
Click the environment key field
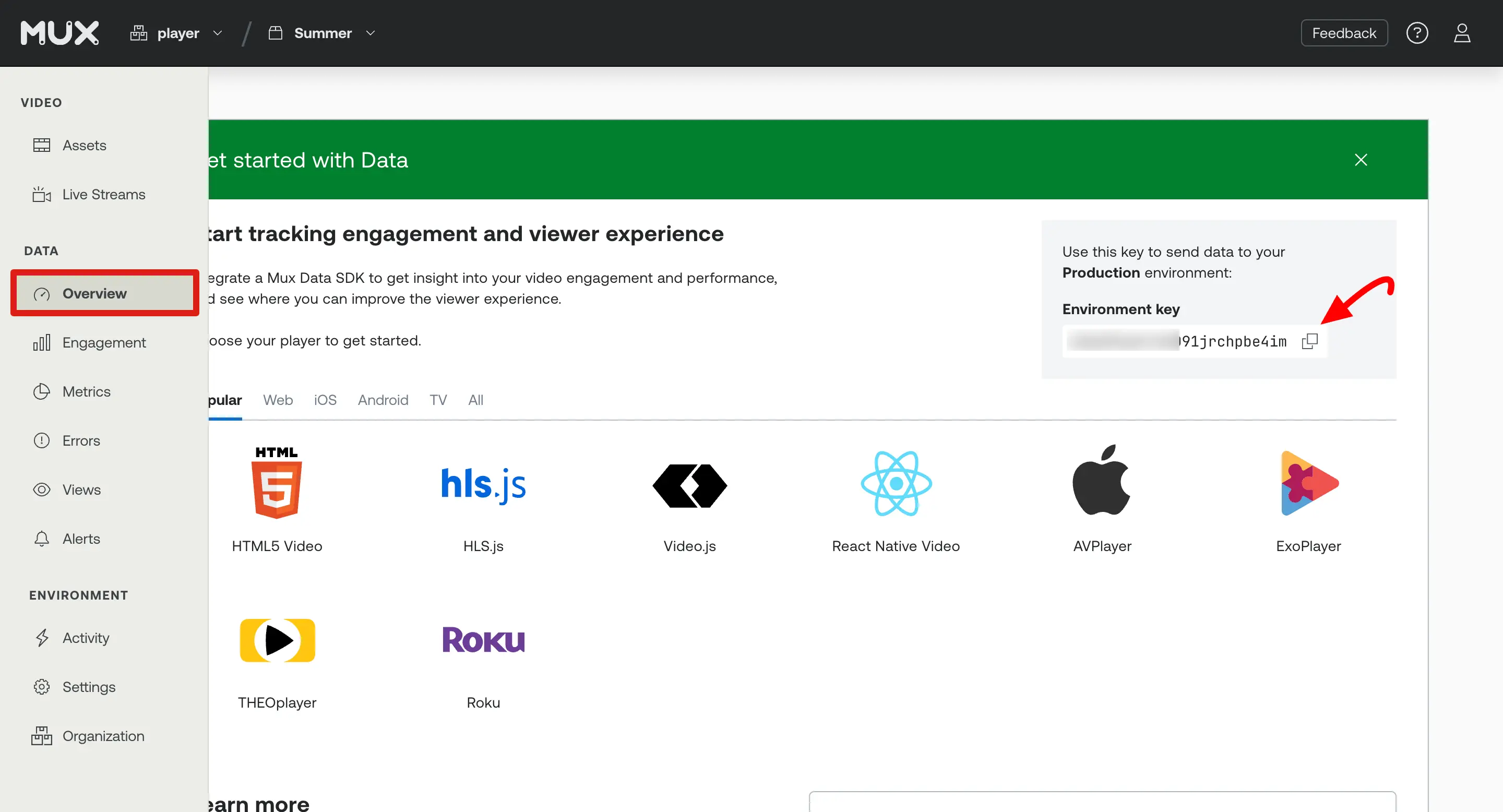coord(1195,341)
